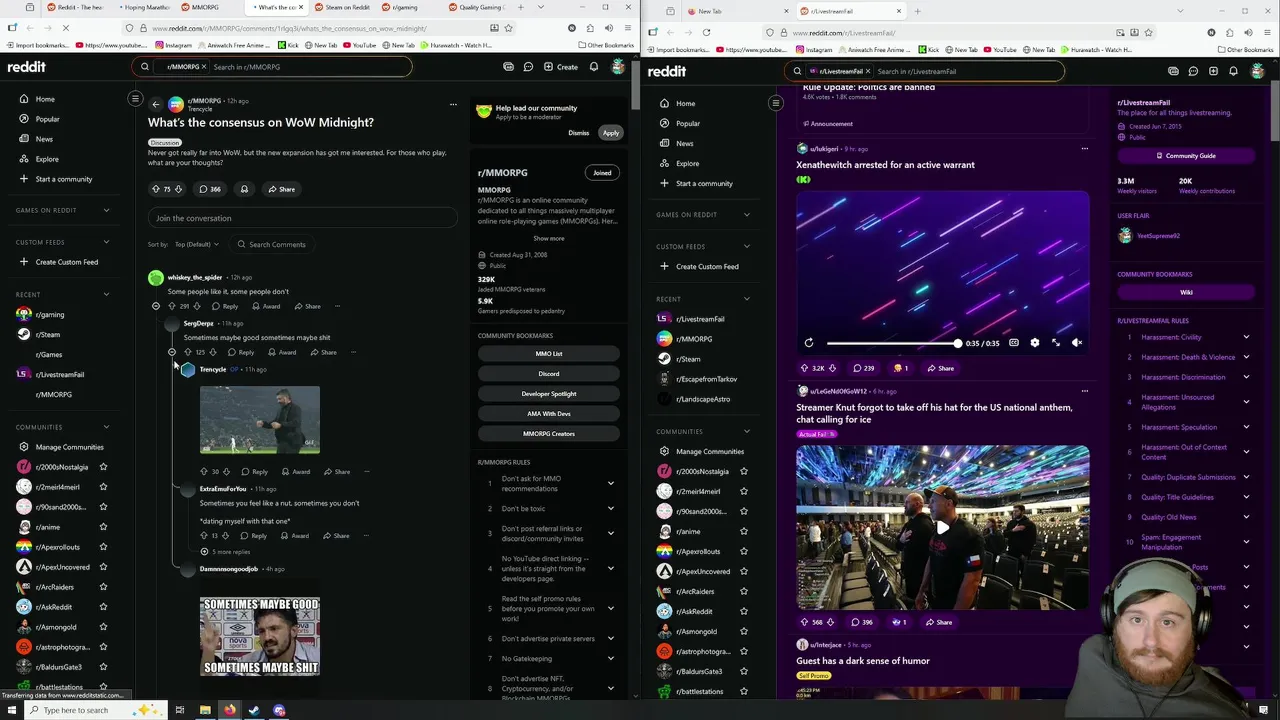Switch to r/gaming browser tab
The image size is (1280, 720).
pos(406,8)
